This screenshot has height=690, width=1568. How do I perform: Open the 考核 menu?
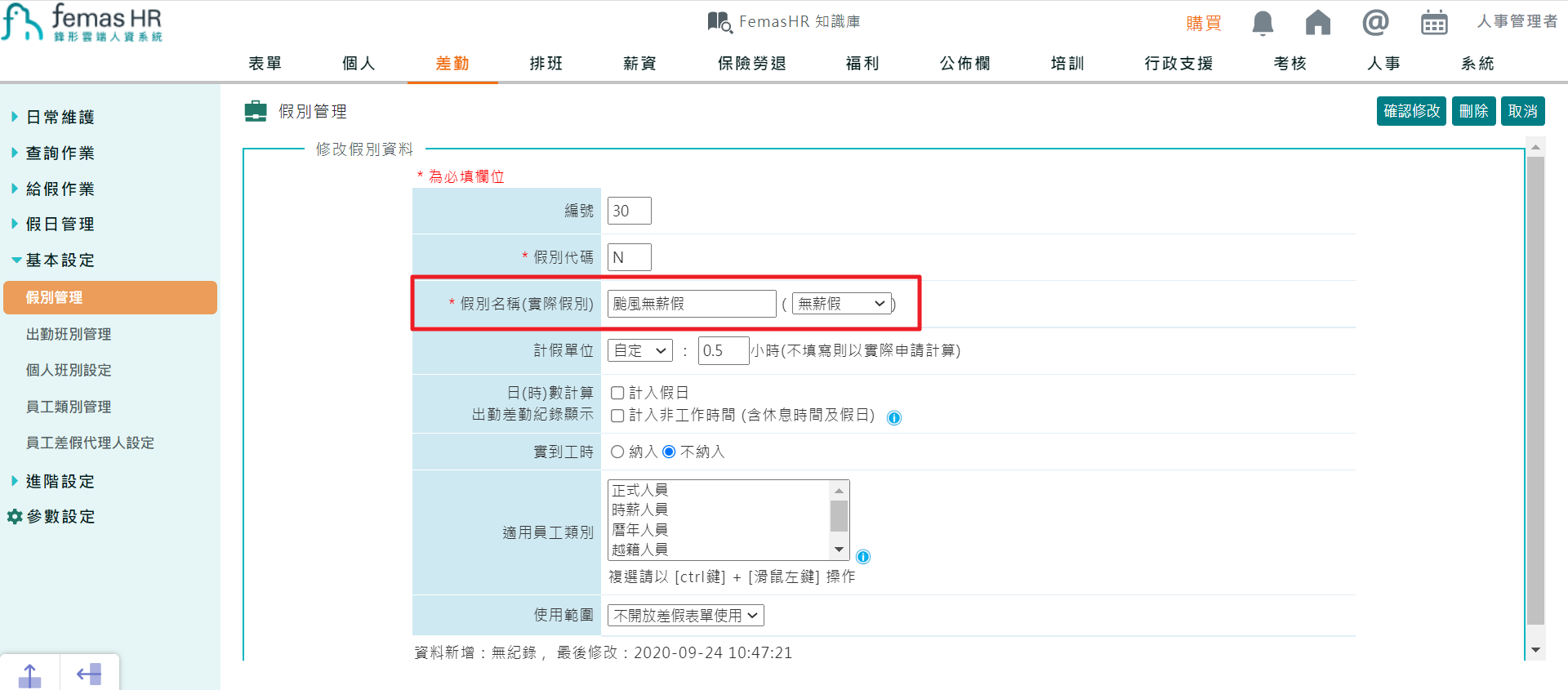[1290, 63]
